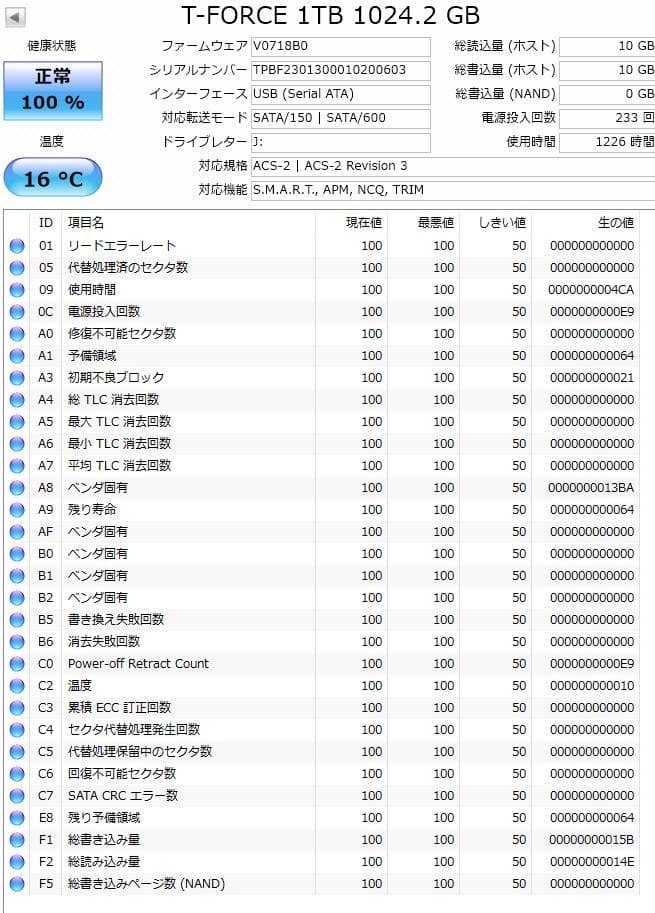Click the serial number field TPBF2301300010200603

pos(341,70)
